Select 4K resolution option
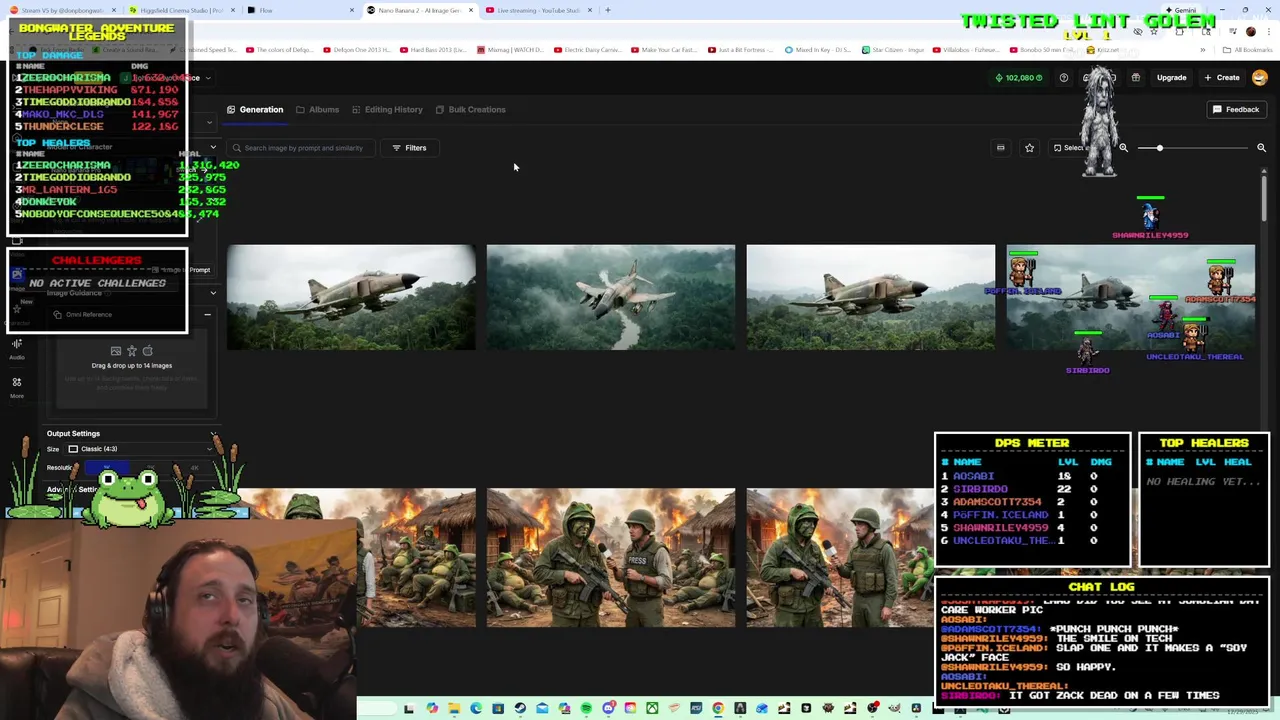The width and height of the screenshot is (1280, 720). click(194, 468)
